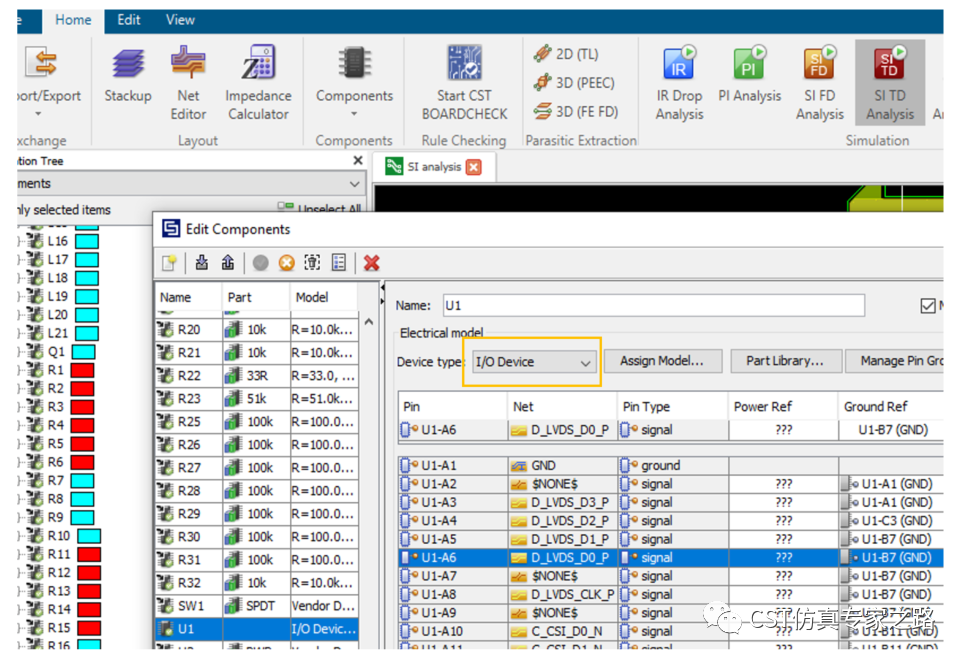Select component R22 in the list
This screenshot has width=967, height=662.
pos(257,376)
